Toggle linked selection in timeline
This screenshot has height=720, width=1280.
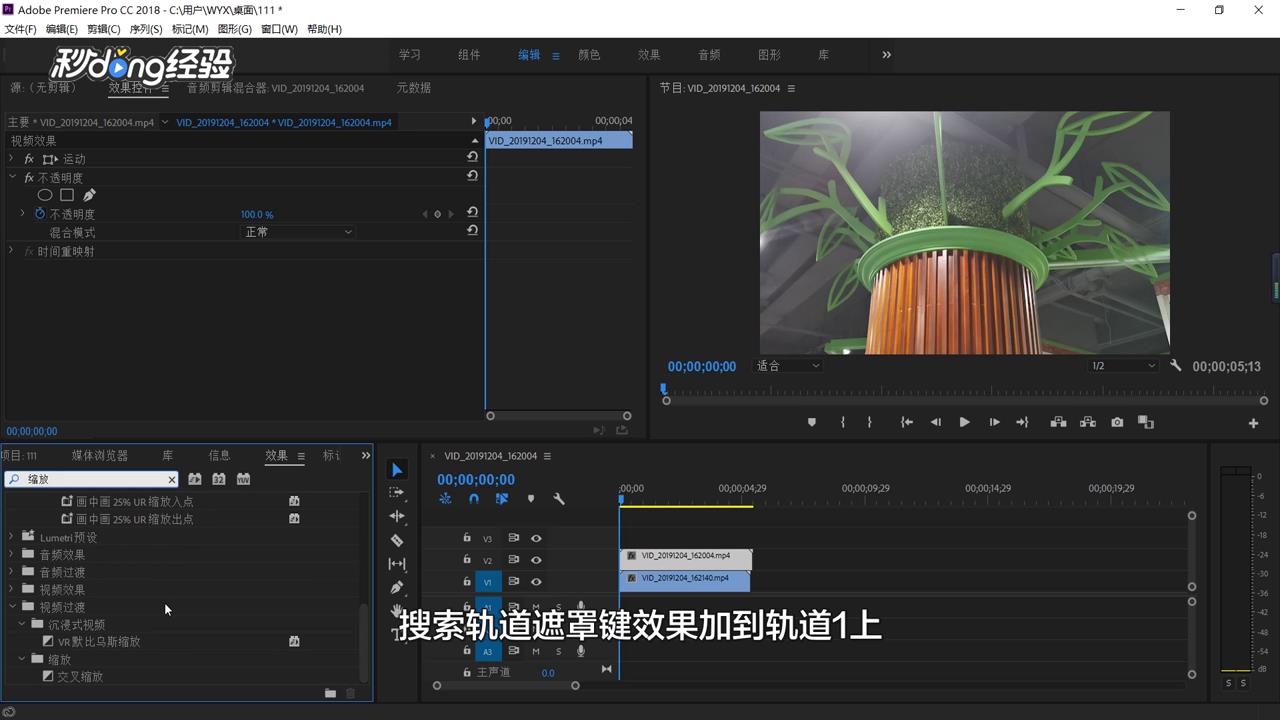coord(502,499)
